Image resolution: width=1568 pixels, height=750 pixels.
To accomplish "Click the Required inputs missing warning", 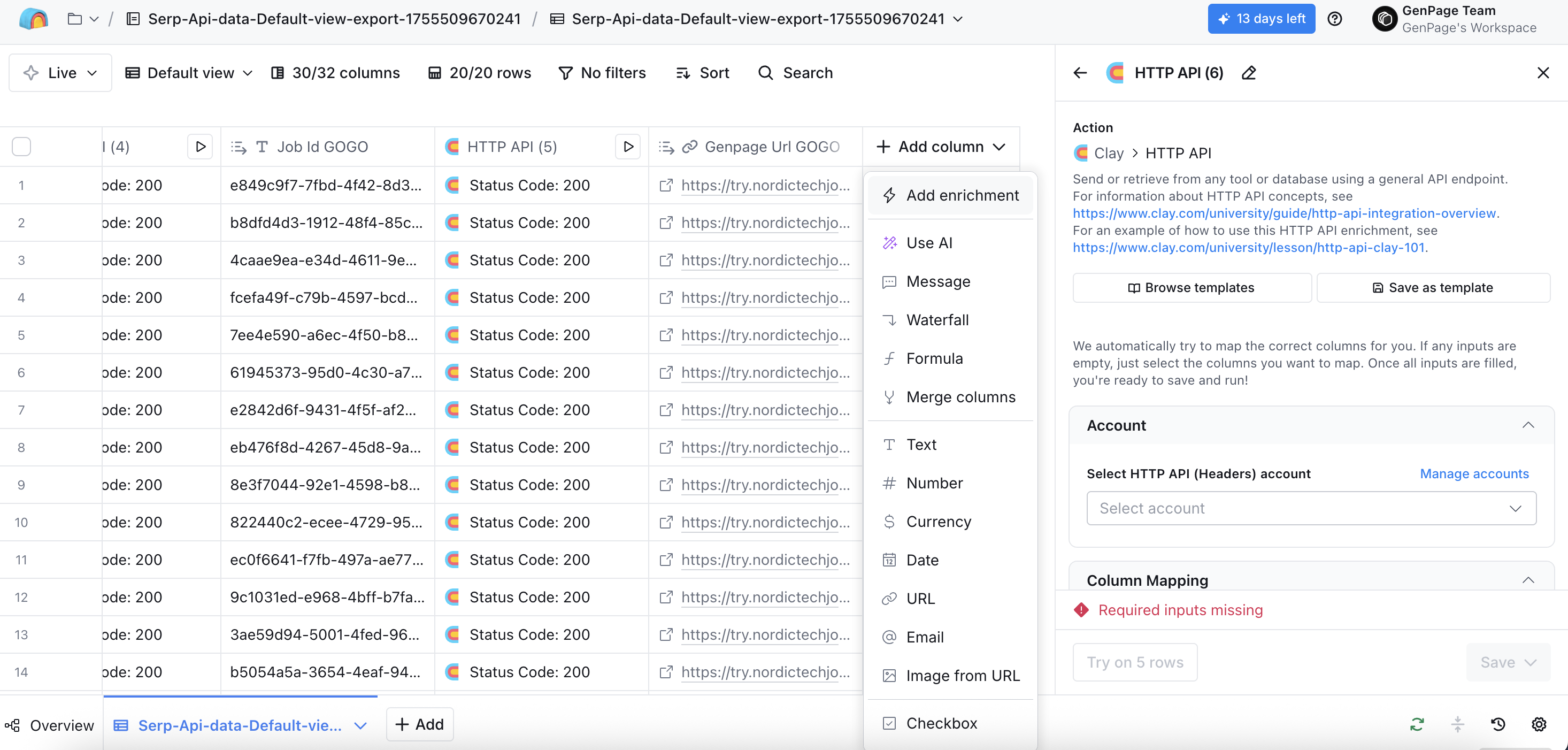I will coord(1168,610).
